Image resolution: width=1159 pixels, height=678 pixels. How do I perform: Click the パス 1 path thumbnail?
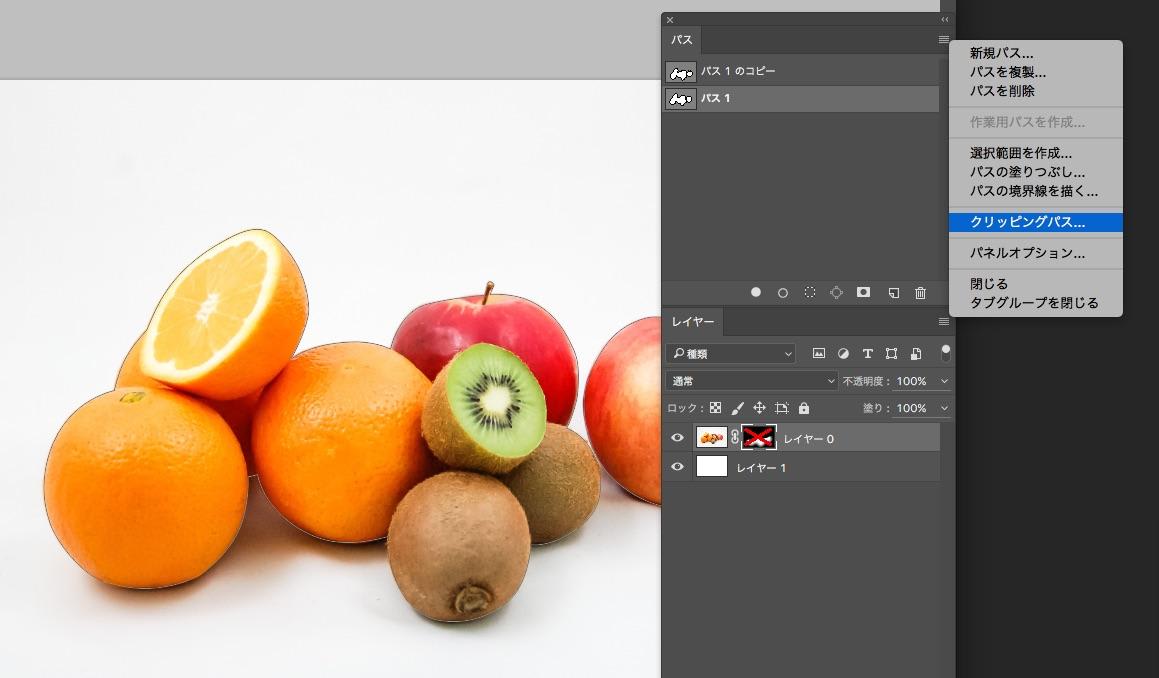click(x=680, y=98)
